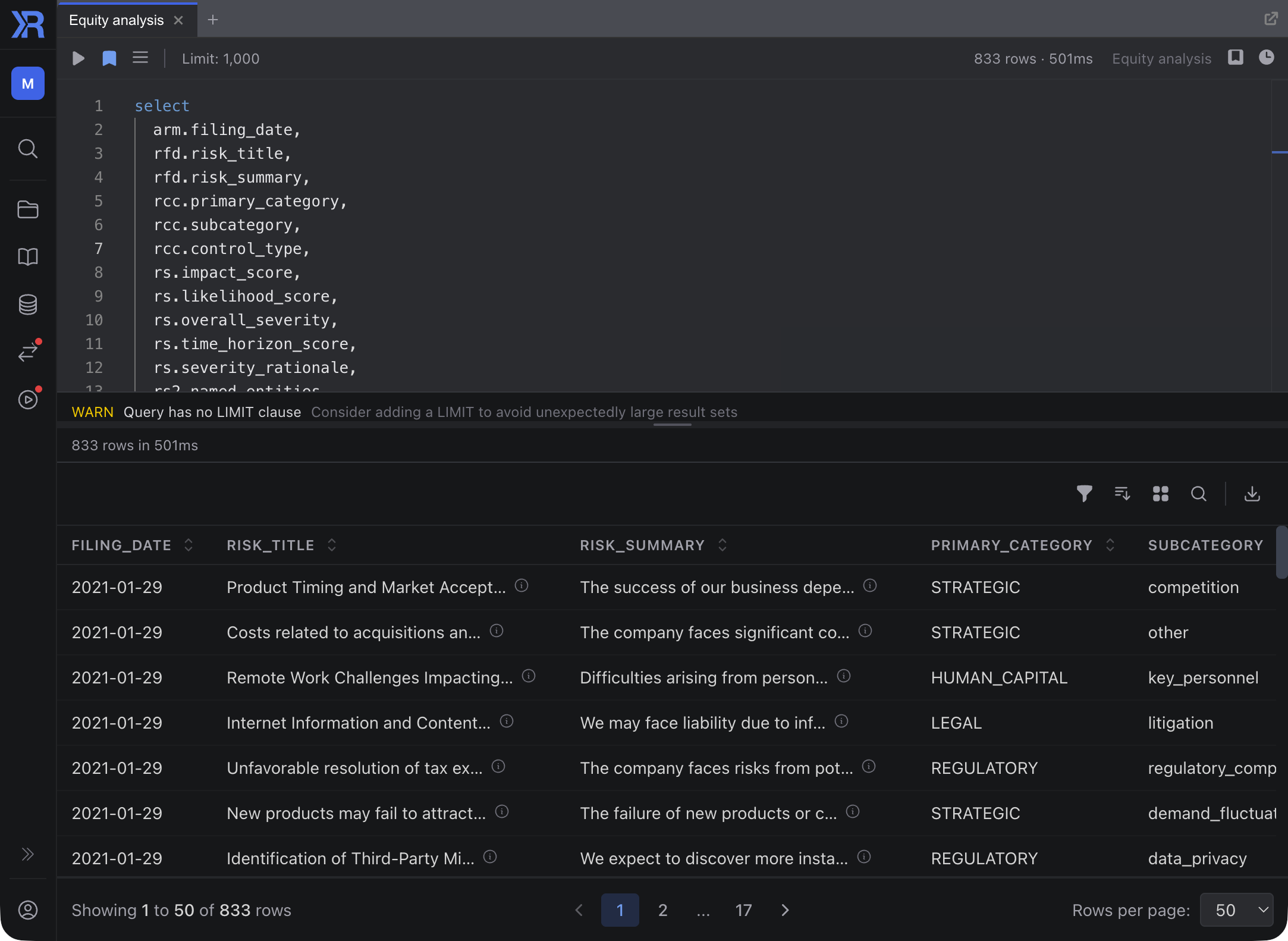The width and height of the screenshot is (1288, 941).
Task: Collapse the left sidebar
Action: 27,854
